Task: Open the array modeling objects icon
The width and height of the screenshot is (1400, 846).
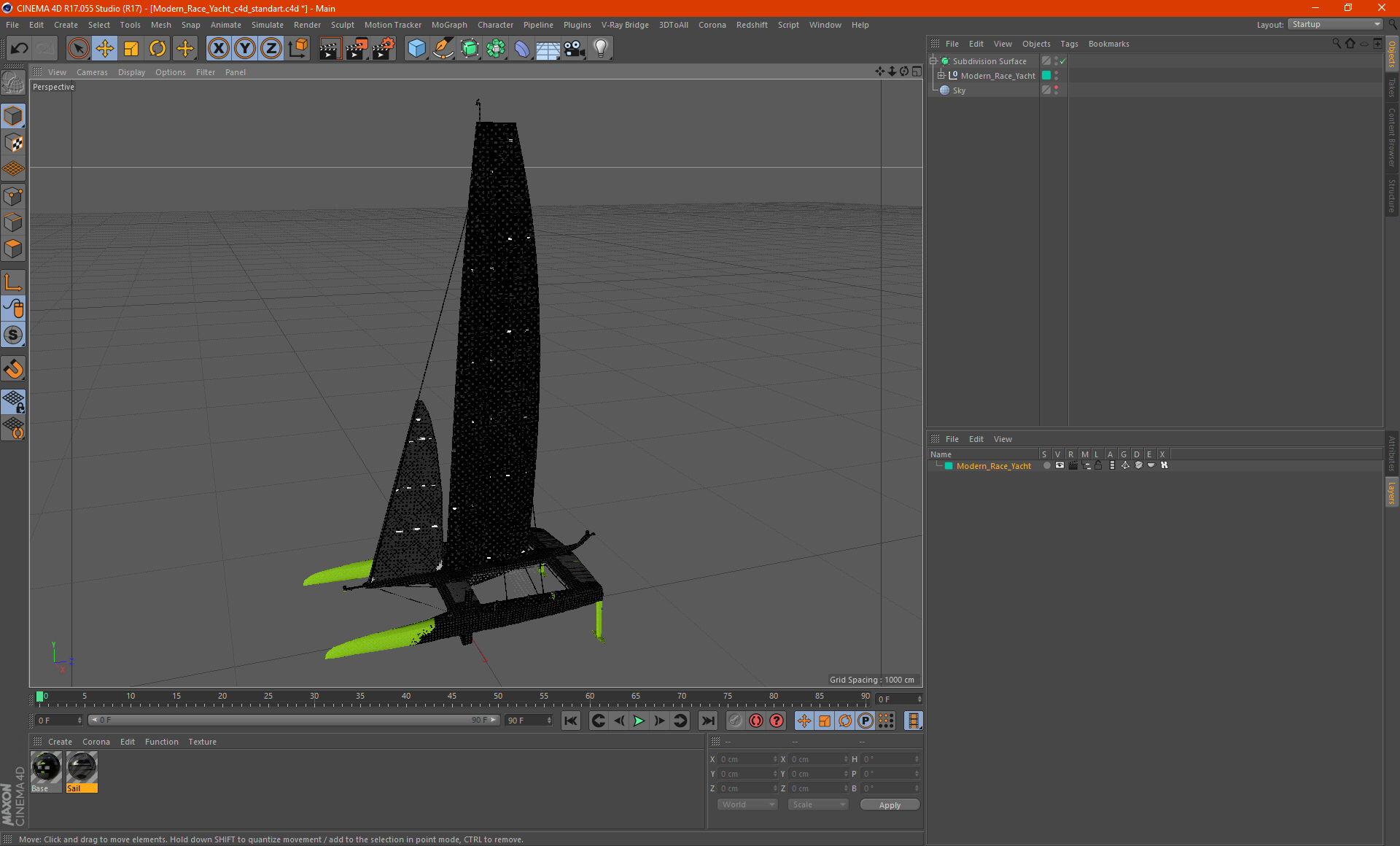Action: pyautogui.click(x=496, y=49)
